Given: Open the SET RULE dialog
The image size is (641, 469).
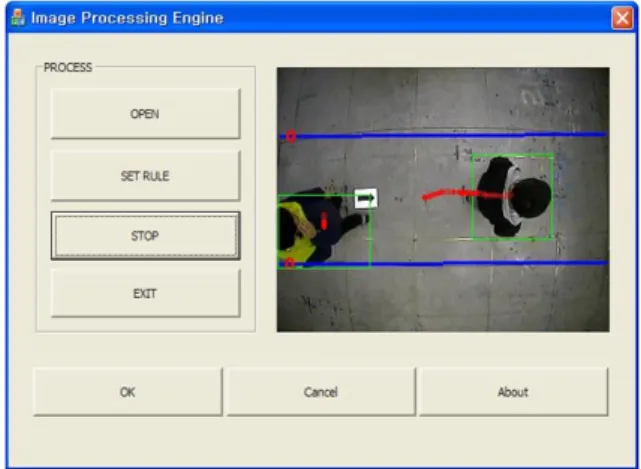Looking at the screenshot, I should coord(145,176).
